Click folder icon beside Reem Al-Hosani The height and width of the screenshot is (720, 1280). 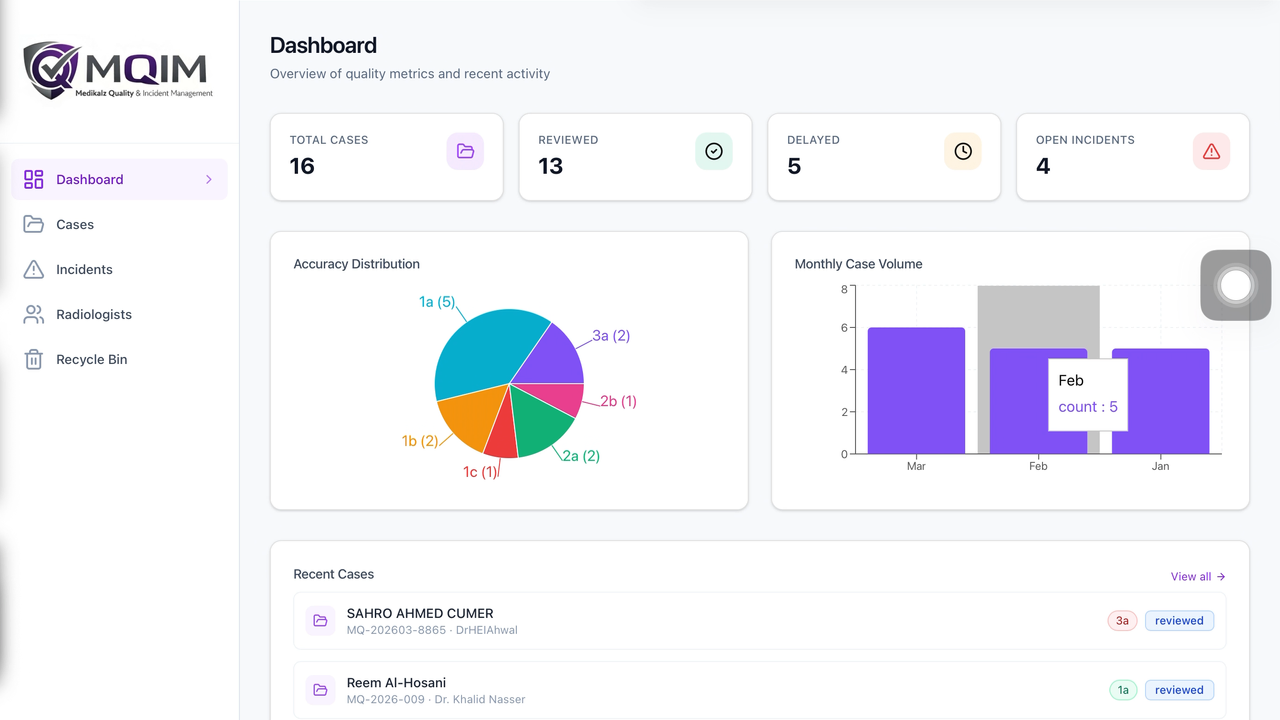point(320,690)
